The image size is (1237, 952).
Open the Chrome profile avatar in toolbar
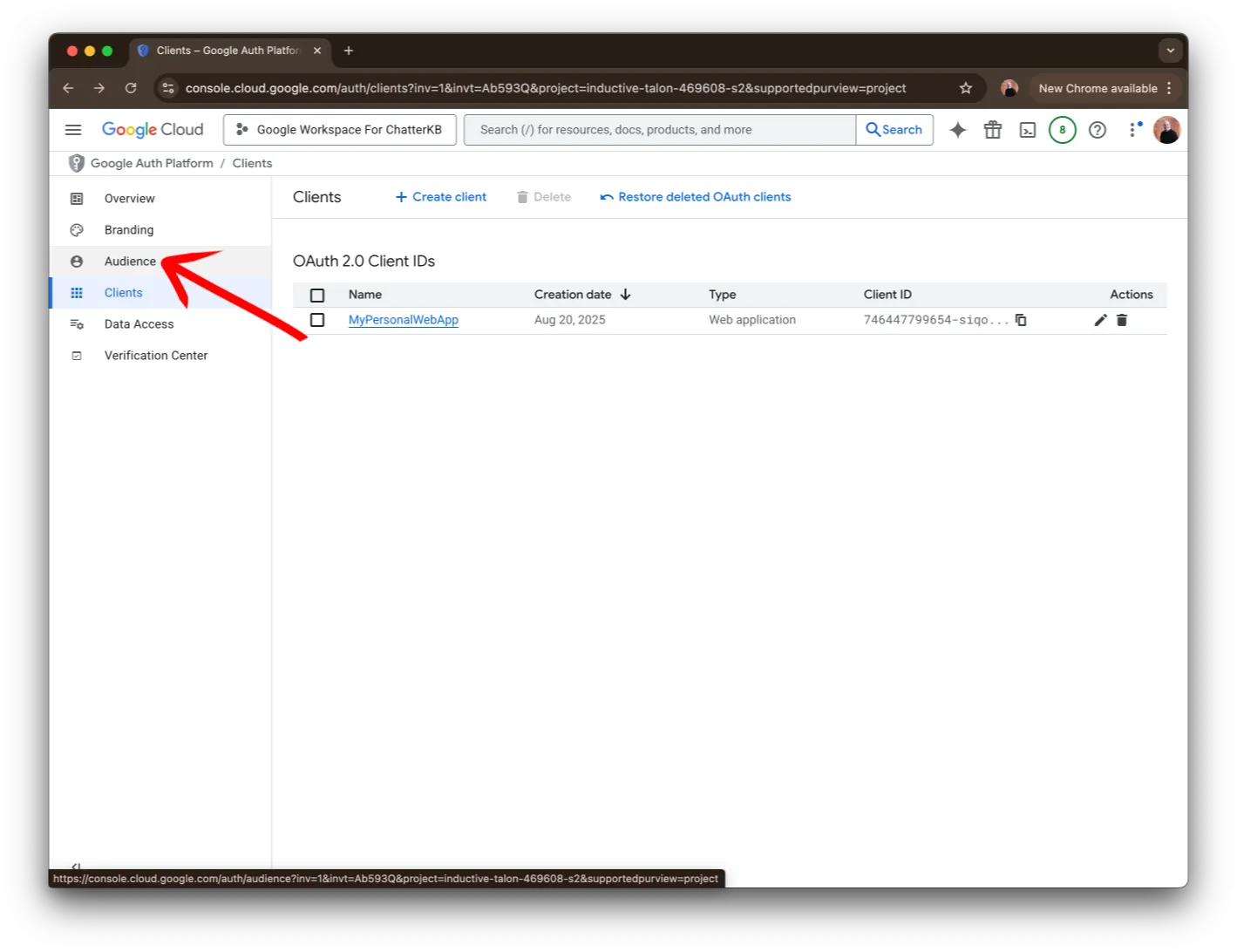pos(1009,88)
